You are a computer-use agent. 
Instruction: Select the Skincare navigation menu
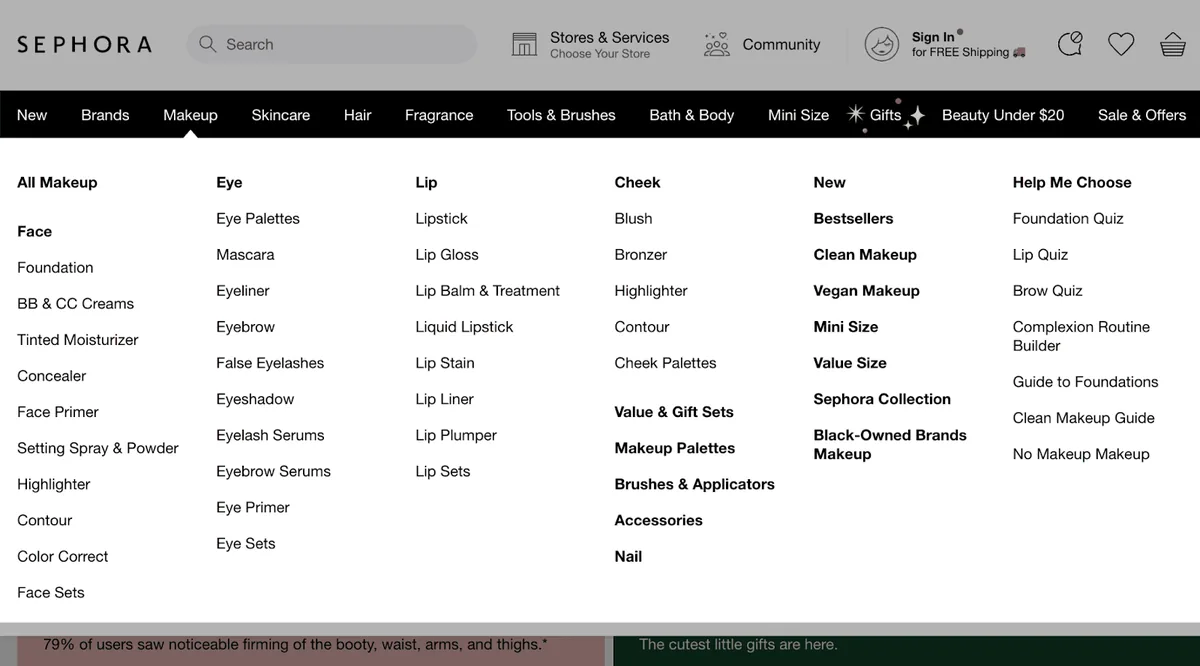(281, 115)
